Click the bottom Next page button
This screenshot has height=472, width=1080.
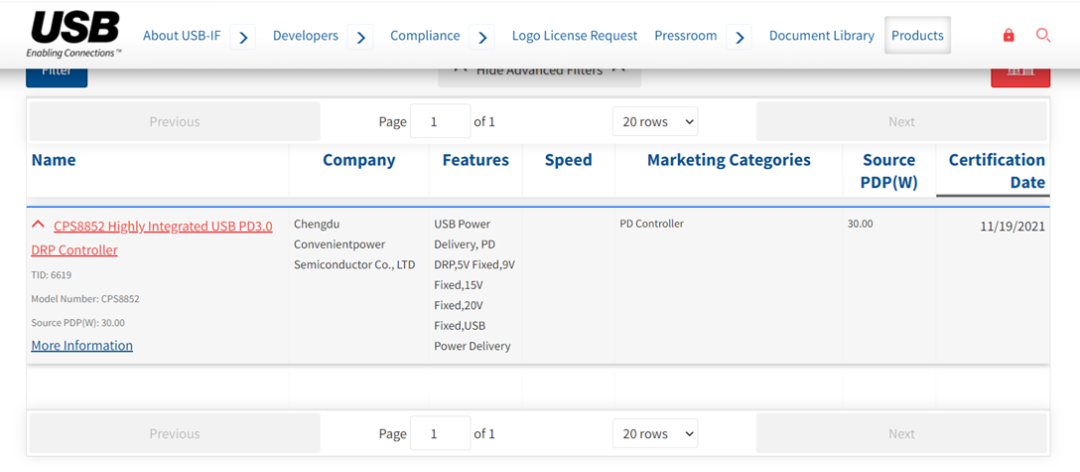pos(901,433)
